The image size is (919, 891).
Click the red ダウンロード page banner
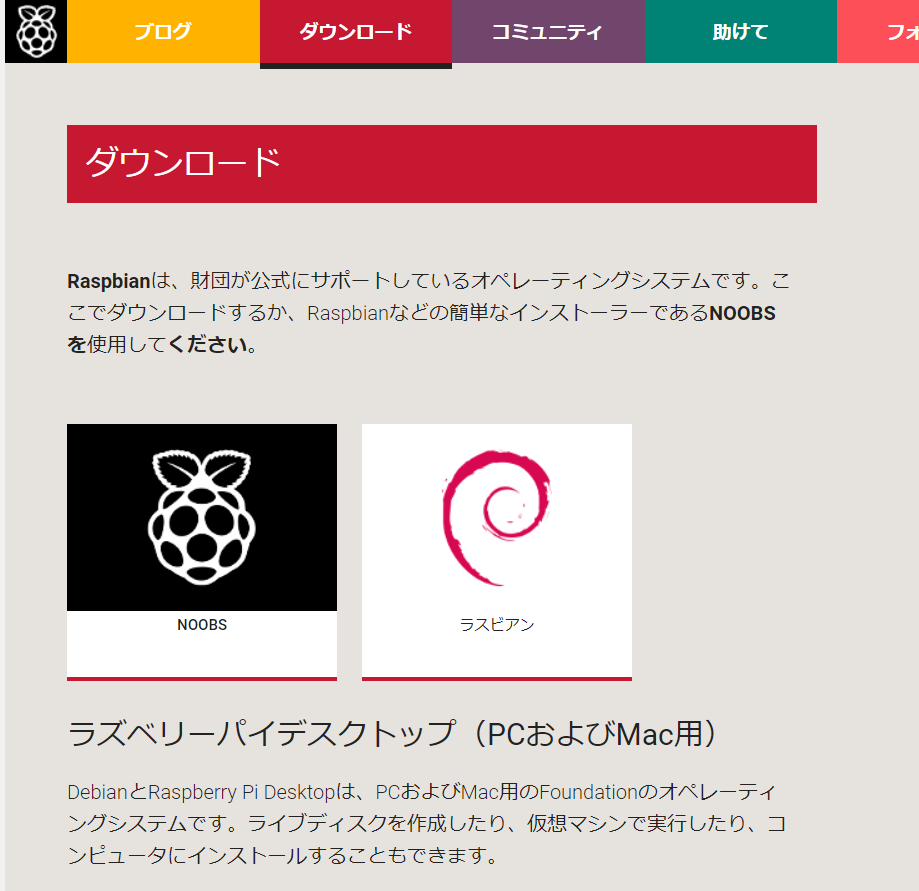click(441, 163)
